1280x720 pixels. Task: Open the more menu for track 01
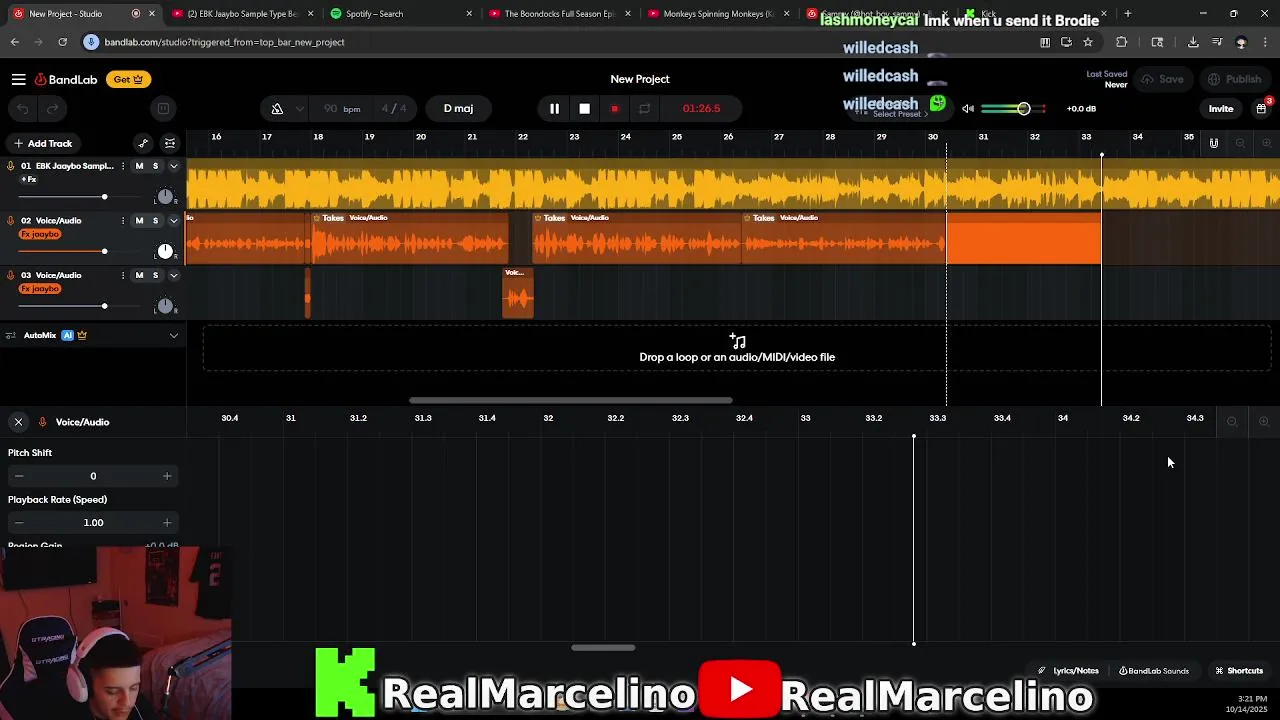click(123, 166)
